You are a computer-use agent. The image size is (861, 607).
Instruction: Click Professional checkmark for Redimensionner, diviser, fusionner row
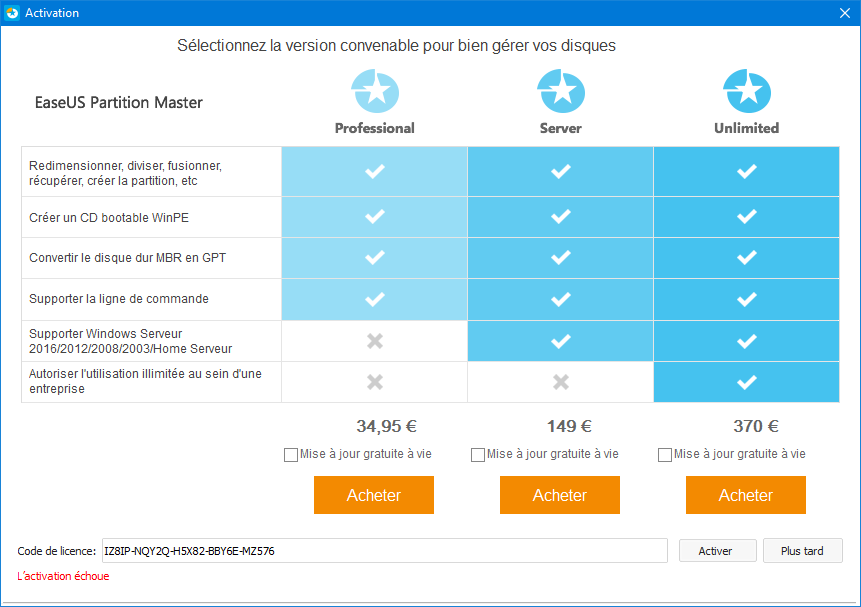[x=375, y=171]
